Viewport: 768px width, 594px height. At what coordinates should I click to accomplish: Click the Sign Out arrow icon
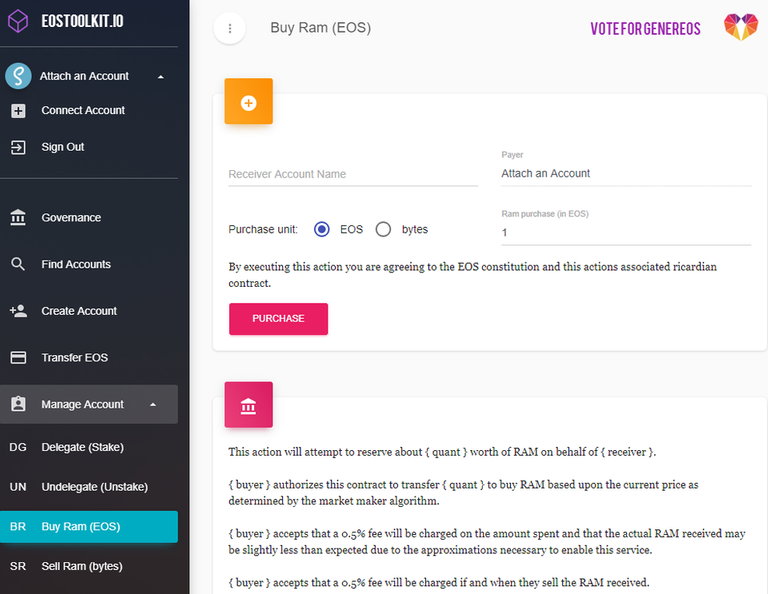pos(18,147)
